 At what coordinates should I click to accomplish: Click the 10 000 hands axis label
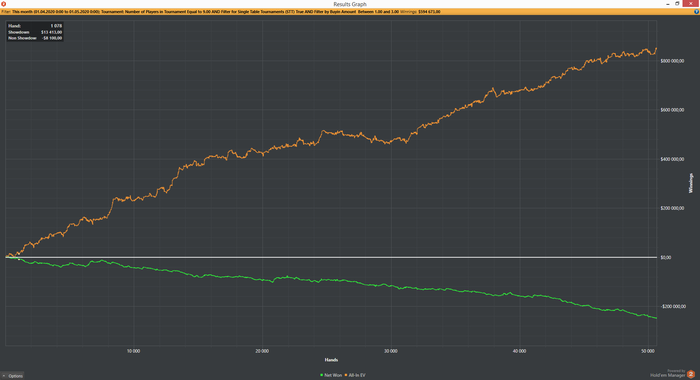[x=133, y=351]
